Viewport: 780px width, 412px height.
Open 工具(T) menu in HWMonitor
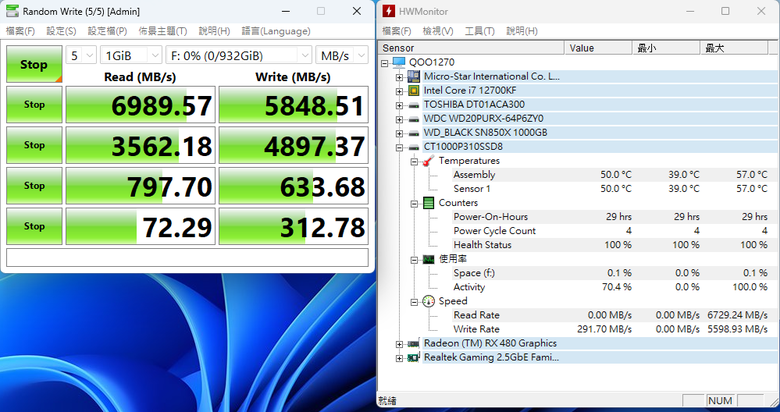coord(480,31)
